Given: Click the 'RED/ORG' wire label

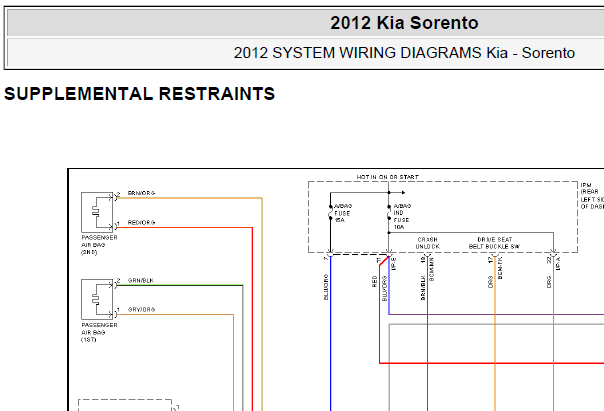Looking at the screenshot, I should (x=141, y=223).
